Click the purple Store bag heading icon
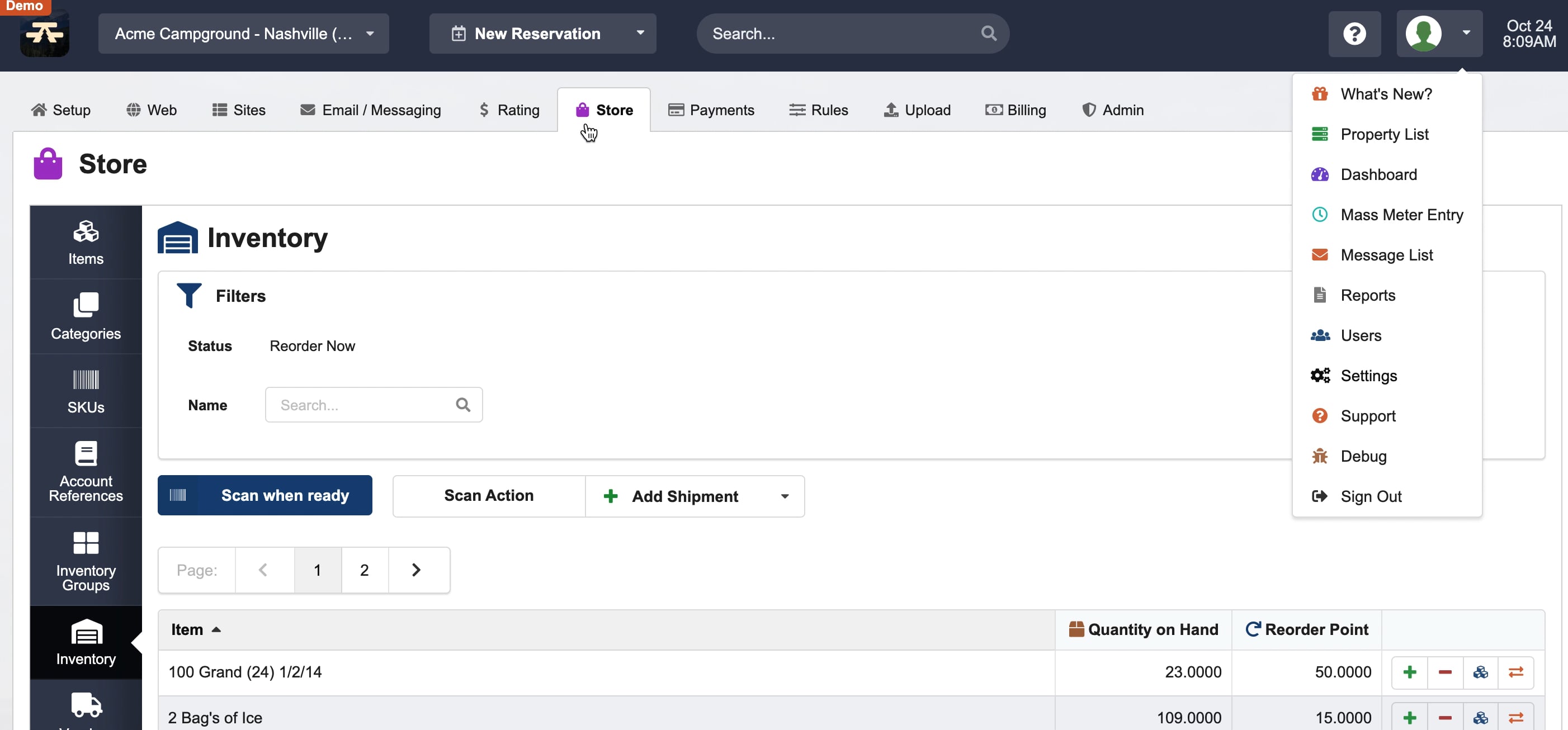Viewport: 1568px width, 730px height. [x=48, y=164]
